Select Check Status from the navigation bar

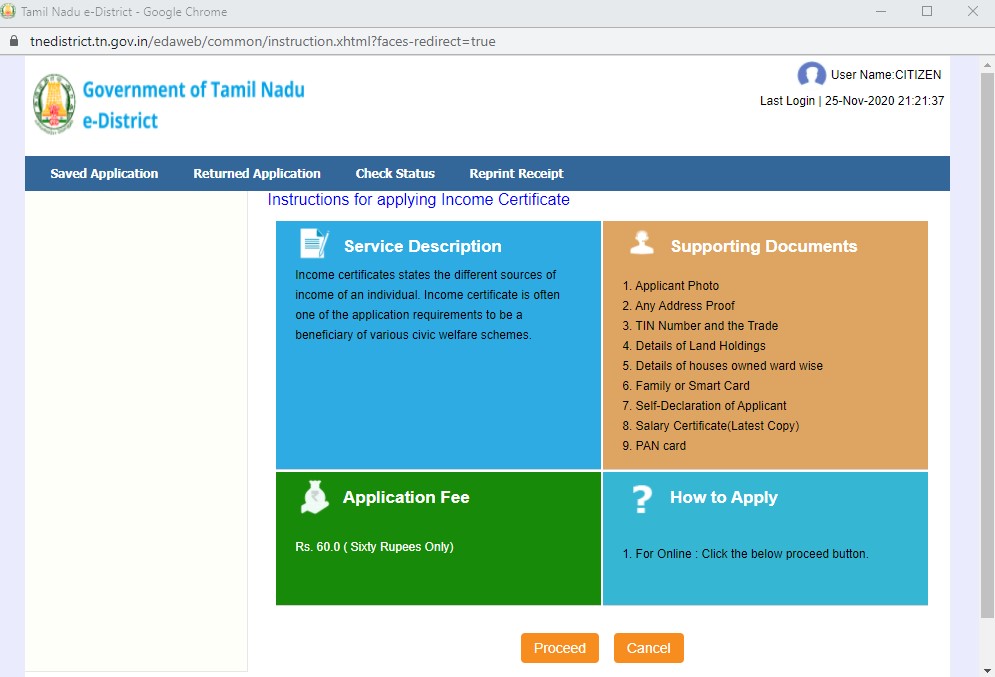pyautogui.click(x=395, y=173)
